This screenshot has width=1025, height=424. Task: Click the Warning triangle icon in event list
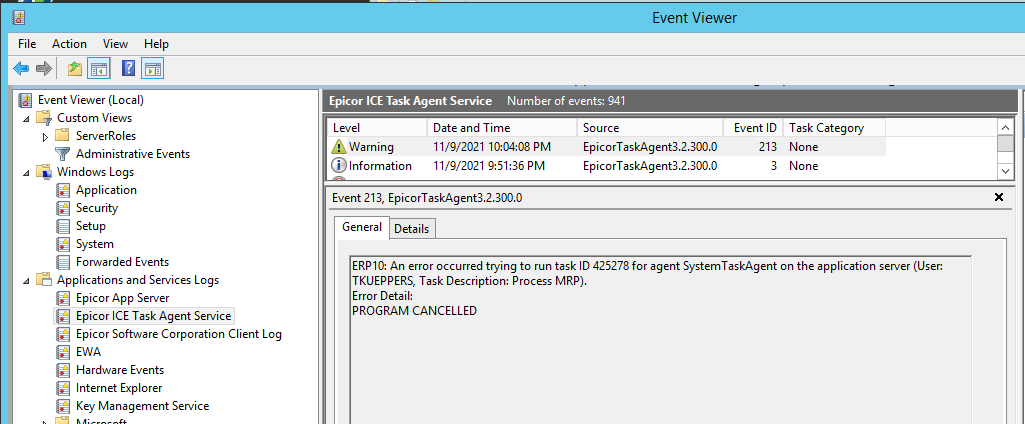coord(339,147)
